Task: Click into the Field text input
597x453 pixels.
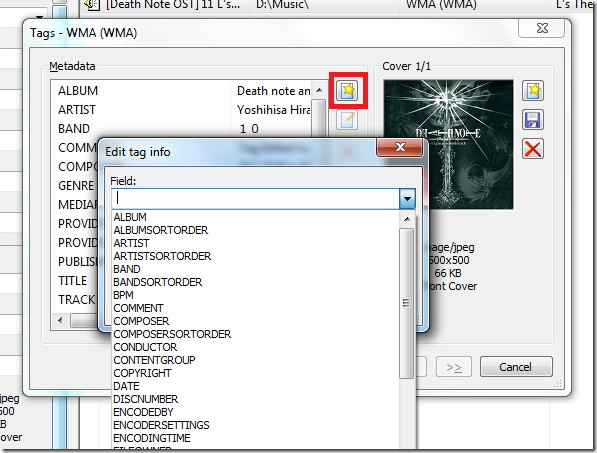Action: pos(255,199)
